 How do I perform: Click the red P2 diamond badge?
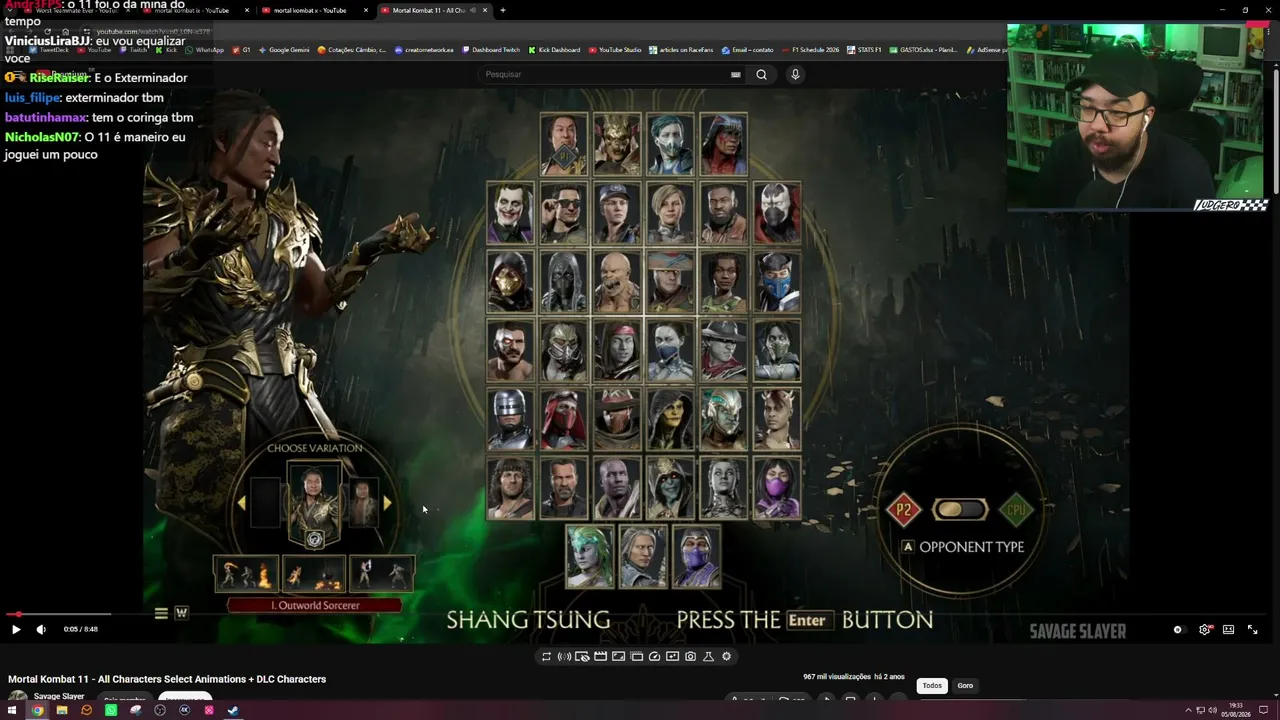click(x=903, y=510)
